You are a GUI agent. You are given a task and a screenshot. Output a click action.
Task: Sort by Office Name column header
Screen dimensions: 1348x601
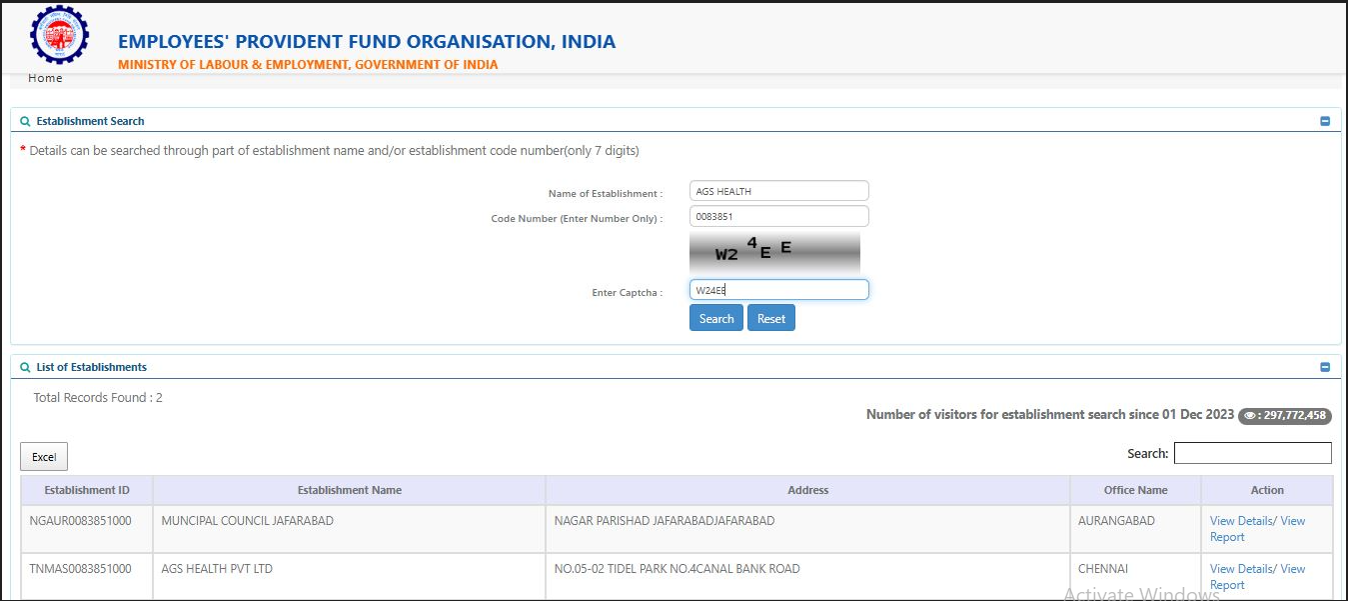pyautogui.click(x=1135, y=490)
